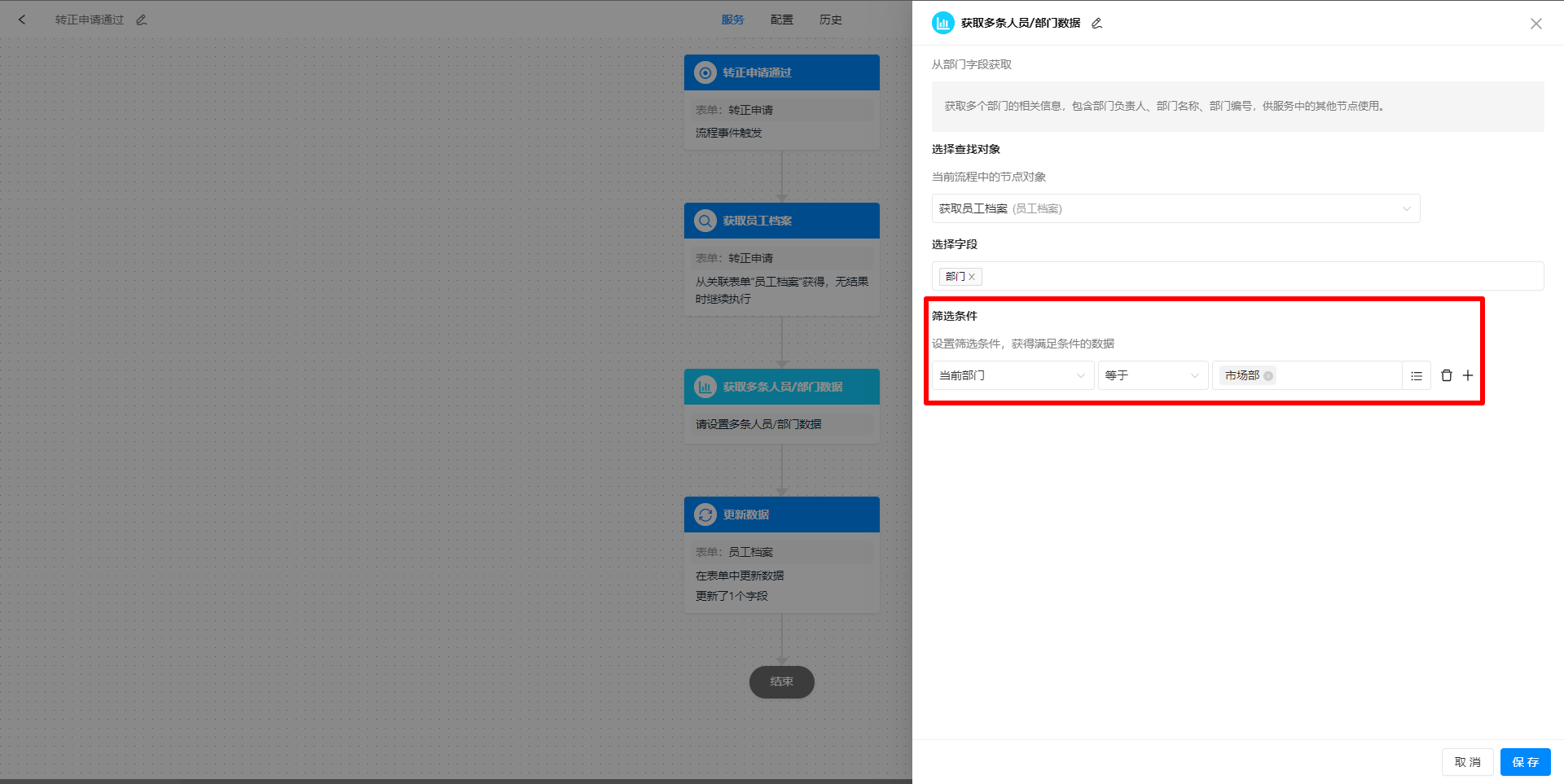Image resolution: width=1564 pixels, height=784 pixels.
Task: Open the 等于 operator dropdown
Action: point(1194,375)
